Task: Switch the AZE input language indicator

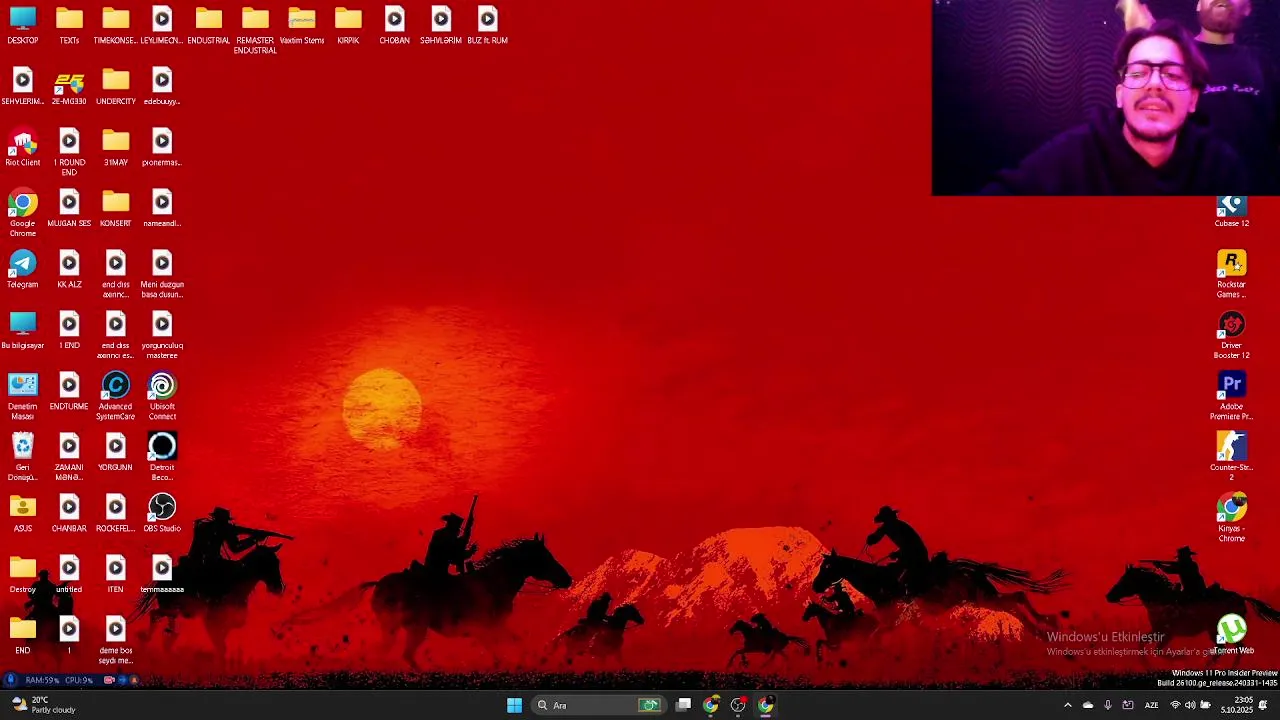Action: (x=1151, y=705)
